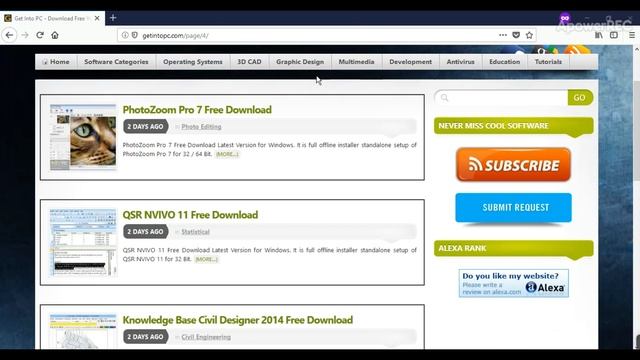640x360 pixels.
Task: Click the QSR NVIVO 11 thumbnail
Action: coord(83,242)
